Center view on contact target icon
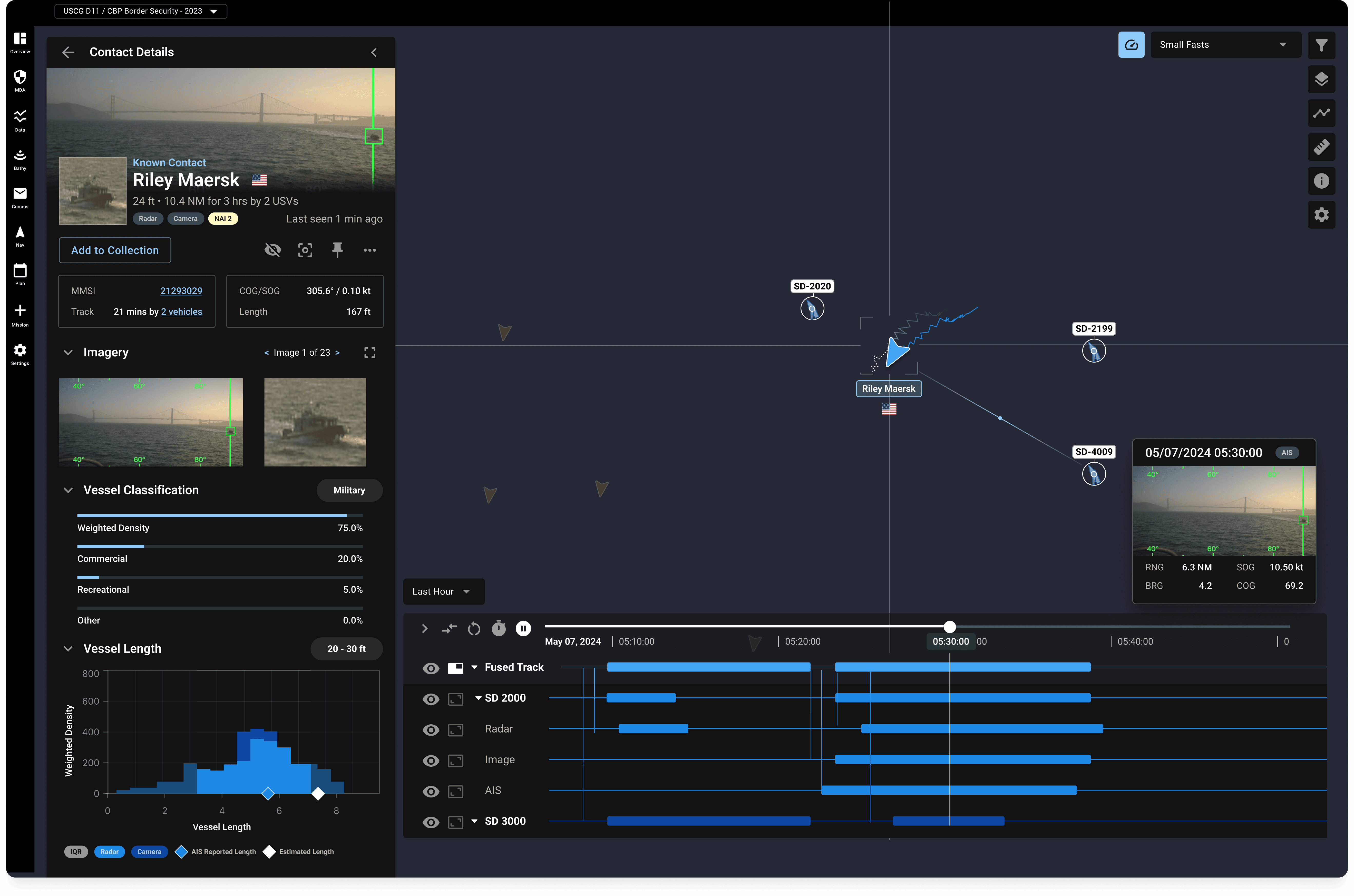The width and height of the screenshot is (1354, 896). [x=305, y=250]
